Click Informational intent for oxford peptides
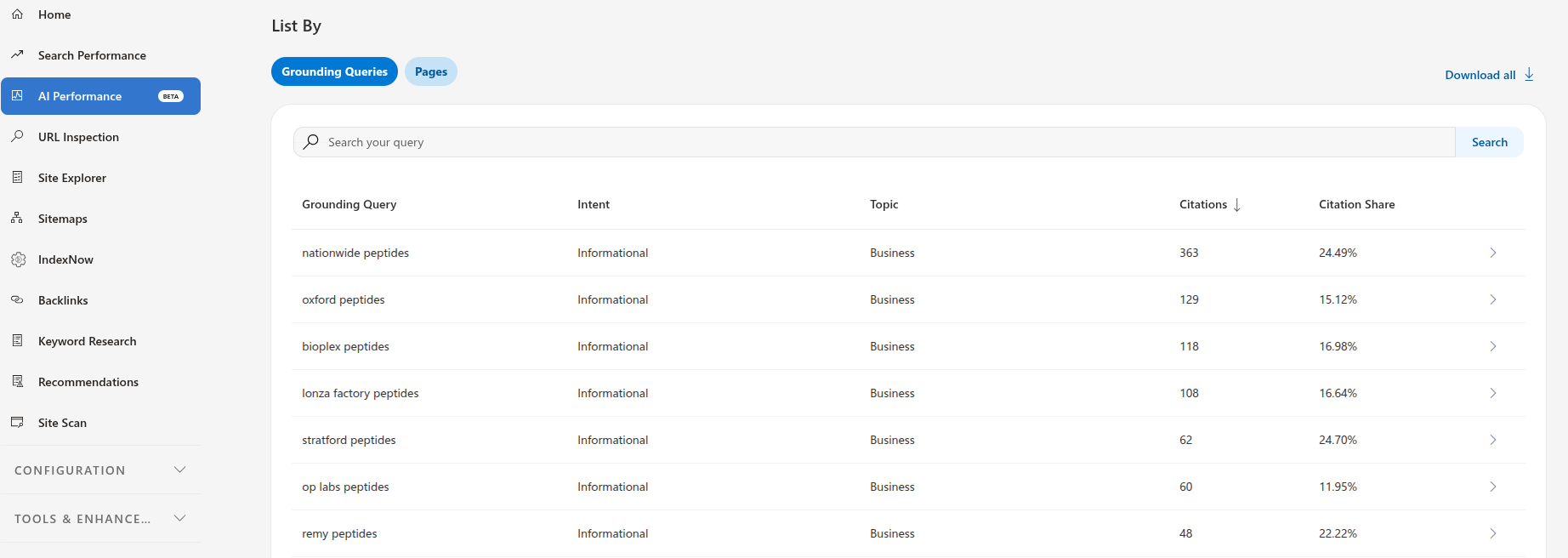This screenshot has height=558, width=1568. [x=612, y=299]
